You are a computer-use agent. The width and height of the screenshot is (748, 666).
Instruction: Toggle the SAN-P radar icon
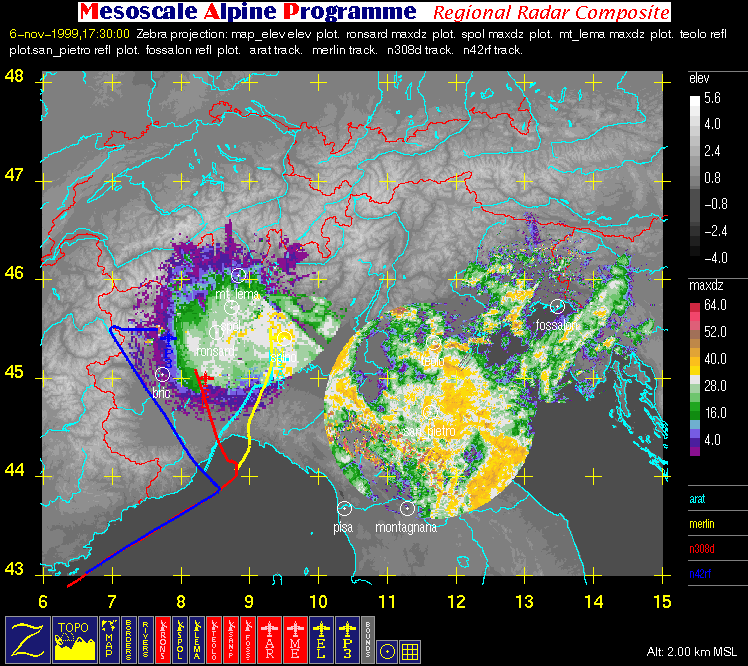[x=231, y=639]
